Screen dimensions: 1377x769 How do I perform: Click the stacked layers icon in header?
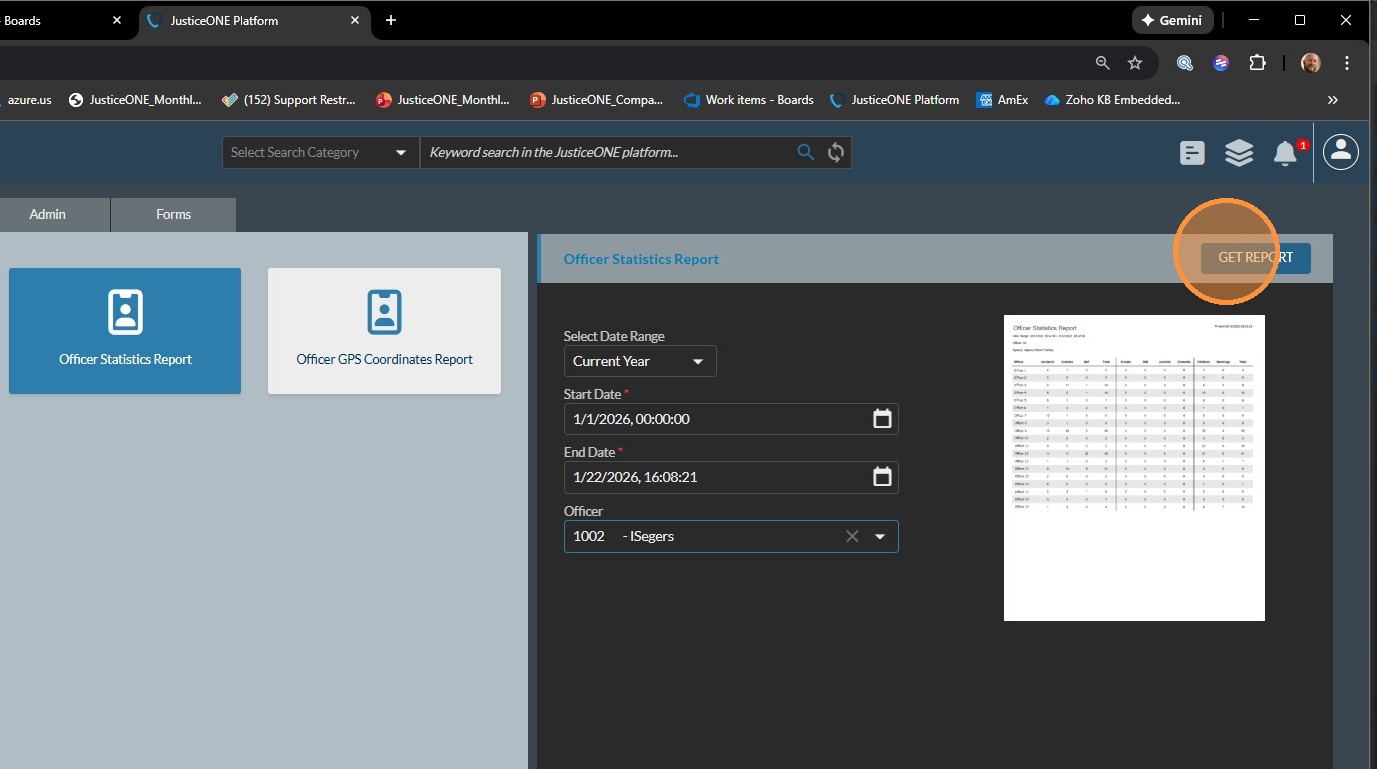(x=1239, y=153)
